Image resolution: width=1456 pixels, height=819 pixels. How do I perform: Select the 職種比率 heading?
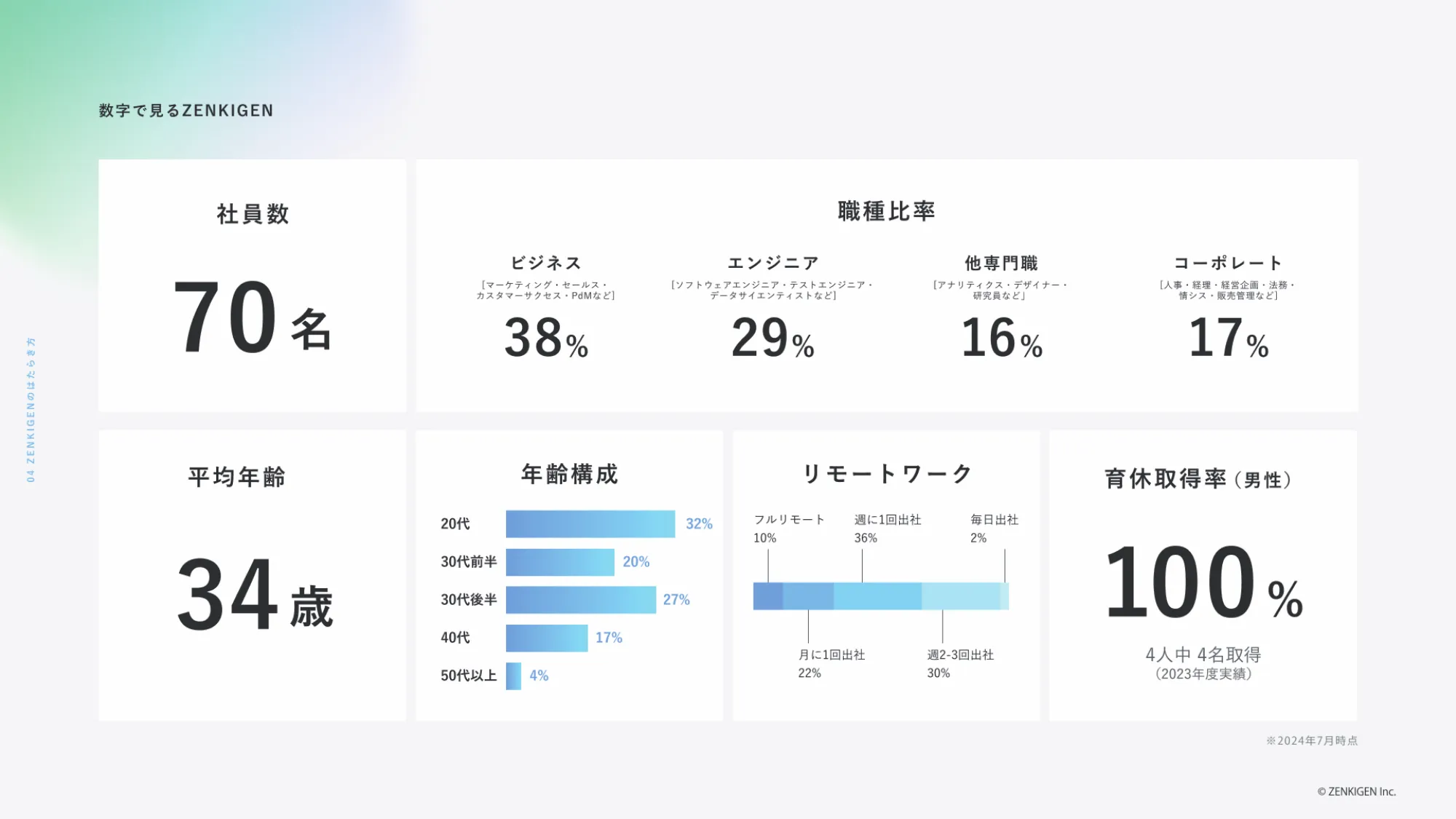pos(886,211)
